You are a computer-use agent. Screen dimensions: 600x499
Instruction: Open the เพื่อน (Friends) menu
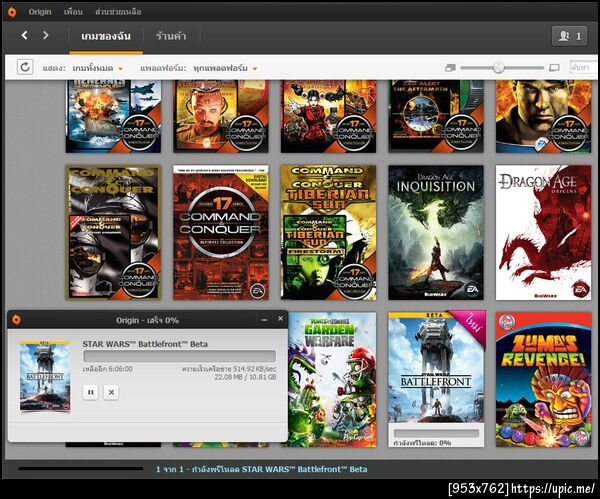point(73,12)
